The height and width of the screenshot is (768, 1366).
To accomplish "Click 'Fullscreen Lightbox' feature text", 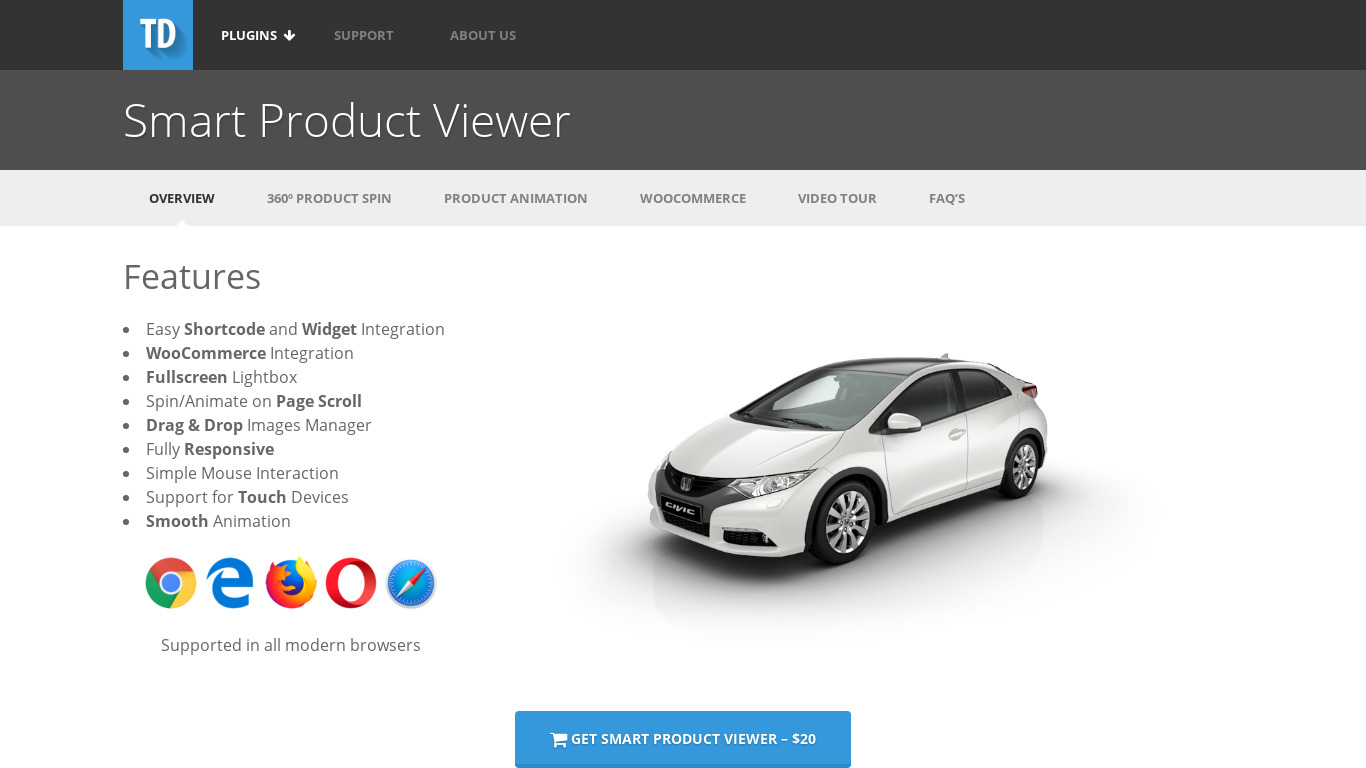I will pos(222,377).
